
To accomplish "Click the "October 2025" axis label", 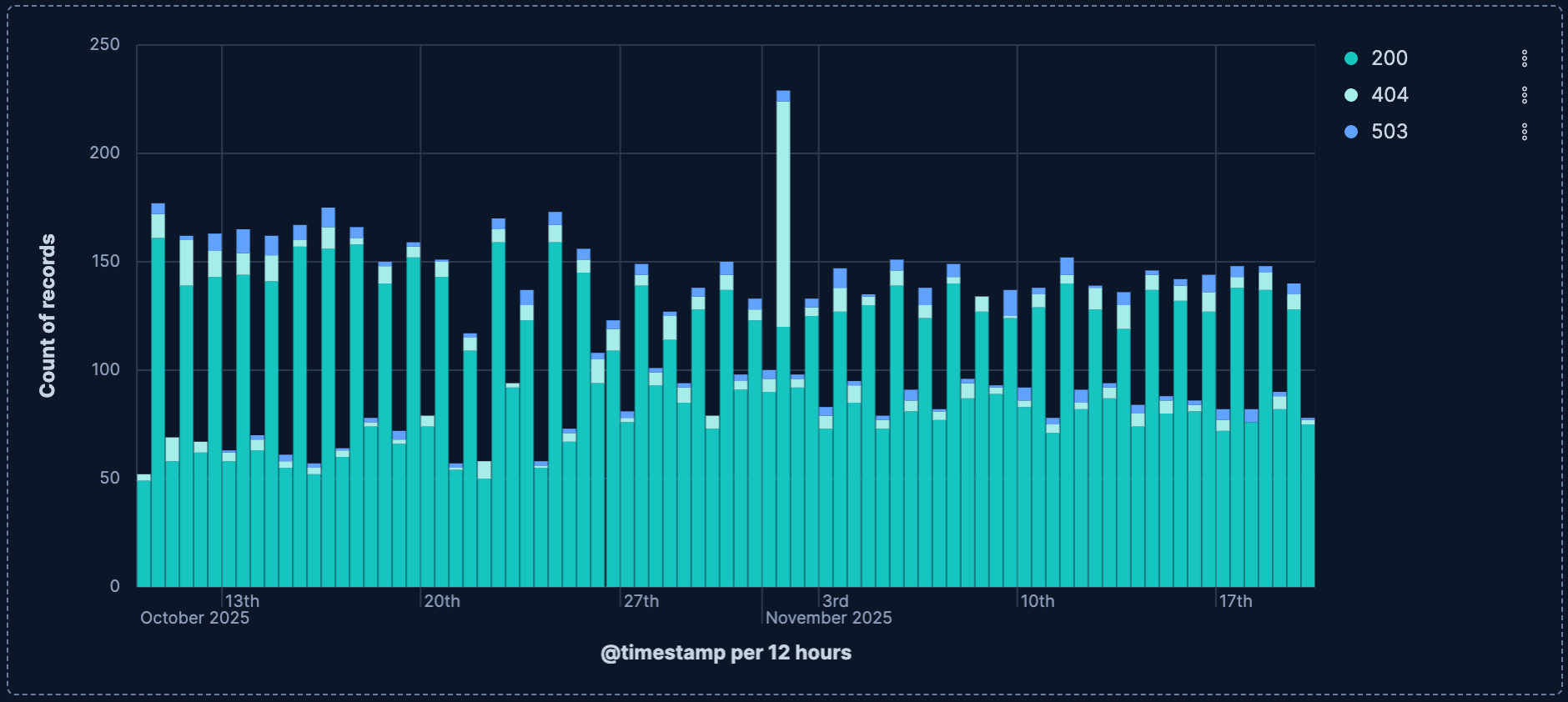I will pyautogui.click(x=194, y=618).
